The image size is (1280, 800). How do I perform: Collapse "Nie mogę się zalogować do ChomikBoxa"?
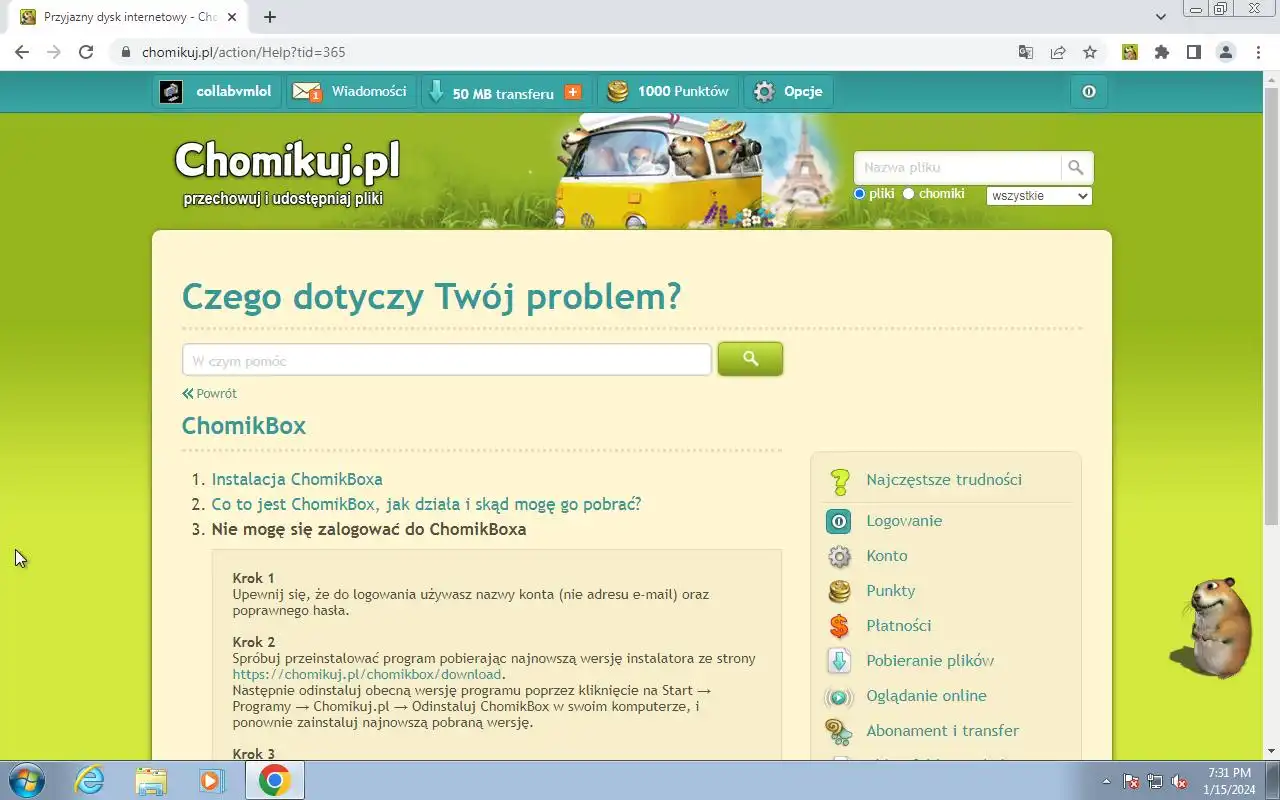[369, 529]
